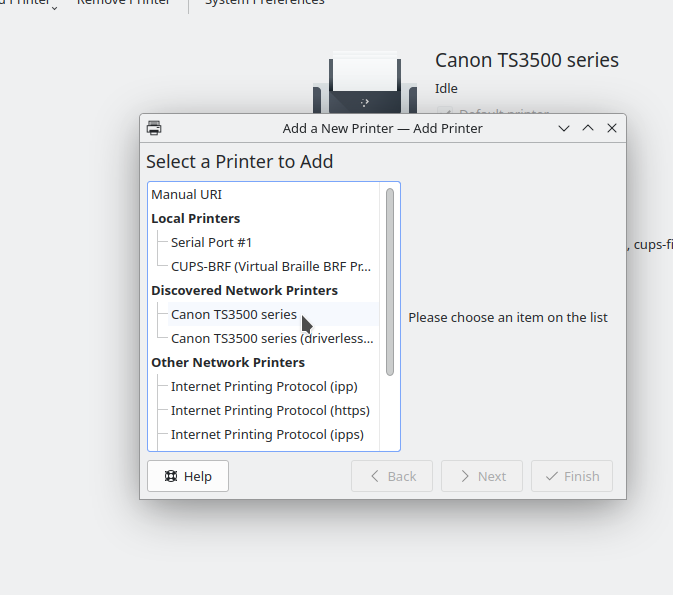Click the Local Printers group header

point(196,218)
